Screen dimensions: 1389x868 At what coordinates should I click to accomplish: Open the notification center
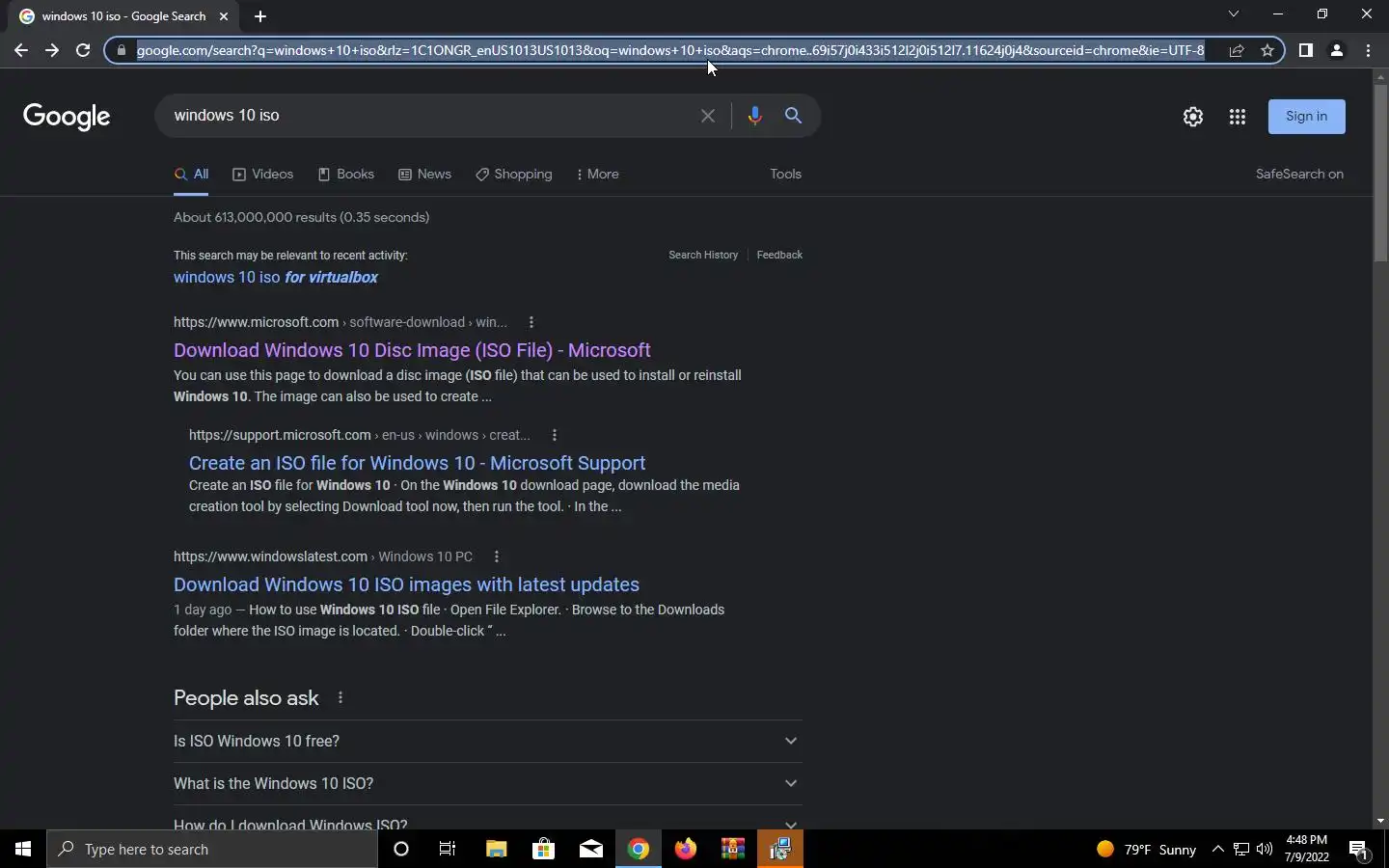coord(1359,850)
